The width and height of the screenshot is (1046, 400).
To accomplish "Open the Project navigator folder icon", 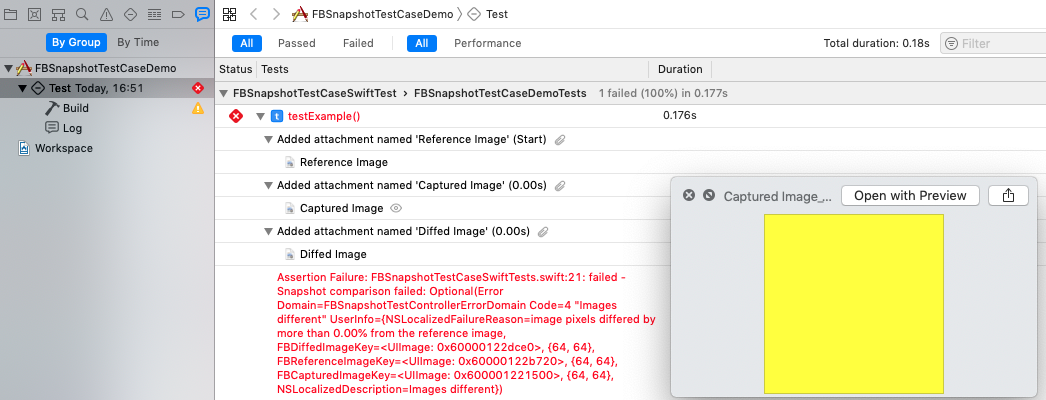I will click(11, 14).
